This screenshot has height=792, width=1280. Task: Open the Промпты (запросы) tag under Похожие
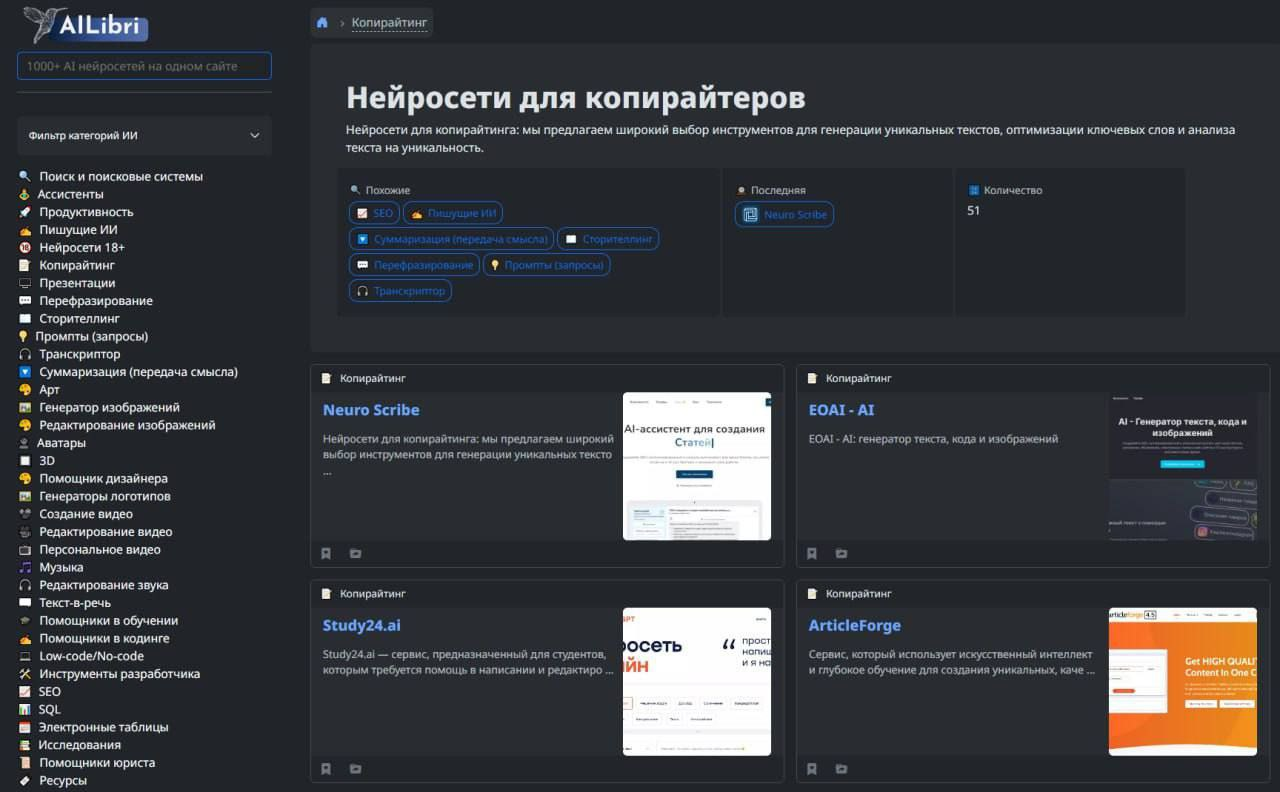(547, 265)
